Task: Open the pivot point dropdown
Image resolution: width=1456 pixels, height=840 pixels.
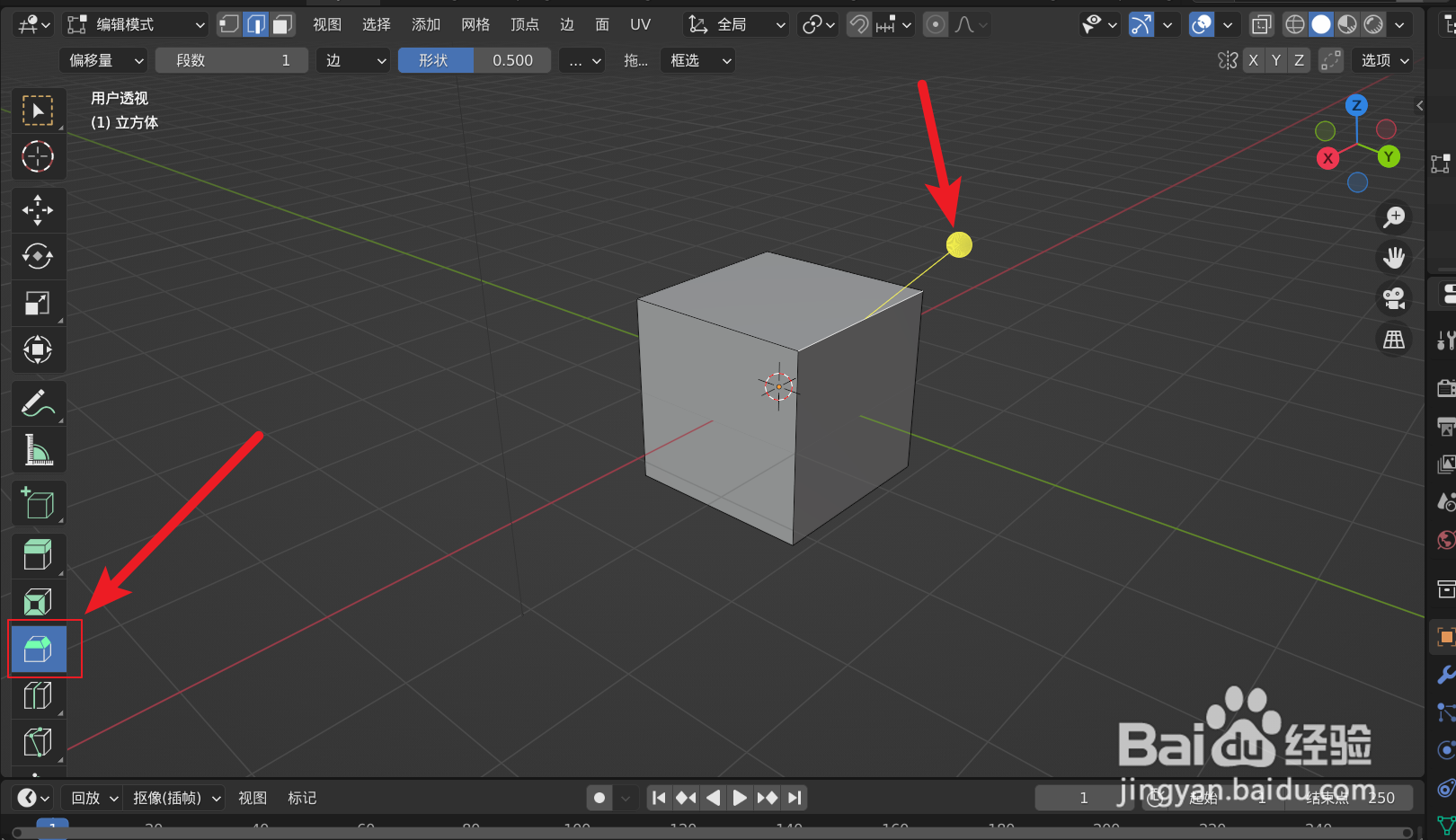Action: 818,24
